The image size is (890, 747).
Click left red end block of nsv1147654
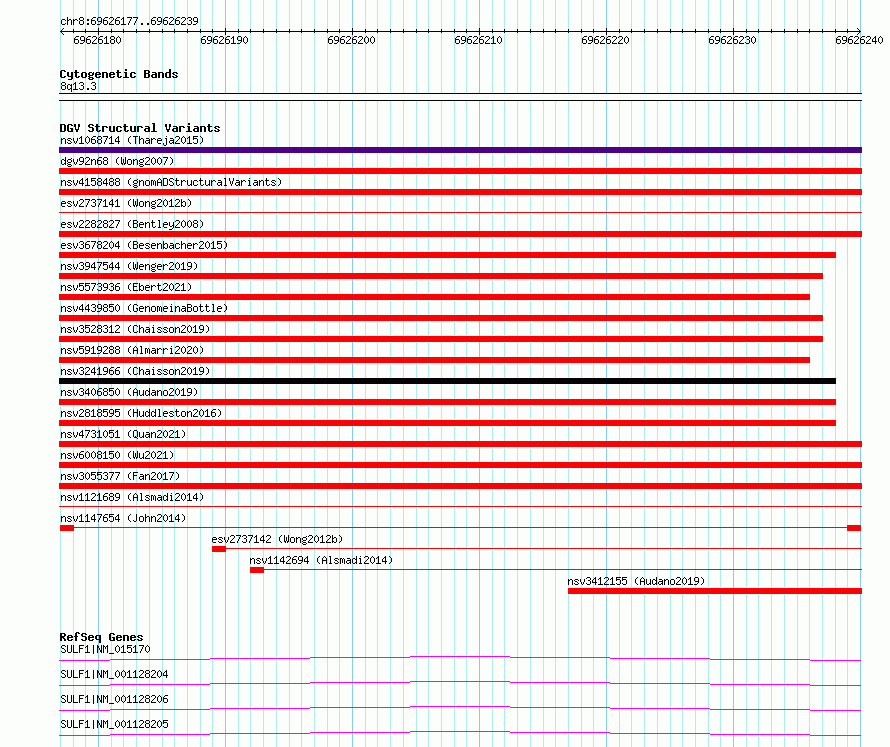[x=67, y=528]
